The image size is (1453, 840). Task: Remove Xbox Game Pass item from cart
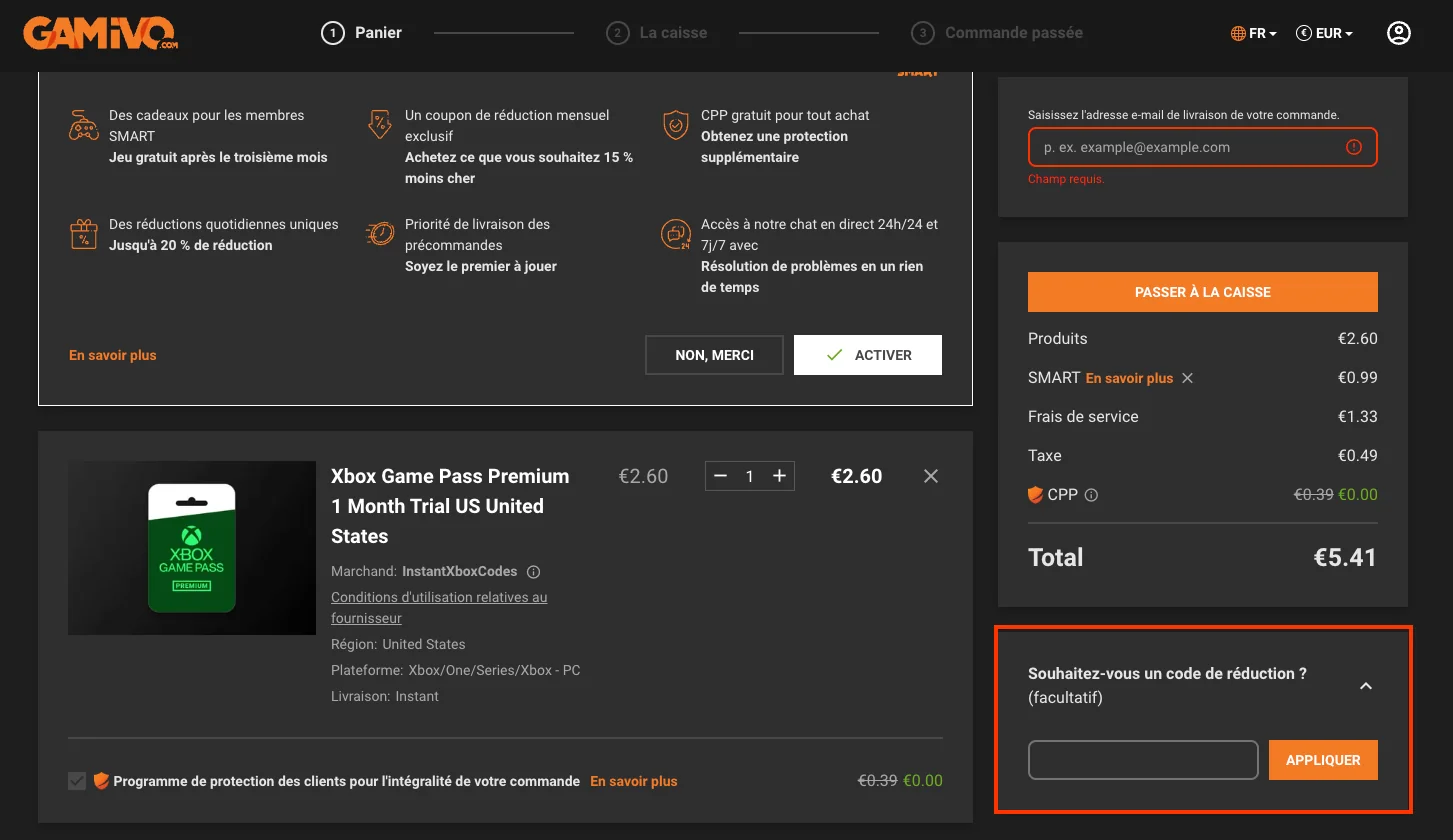pos(931,476)
